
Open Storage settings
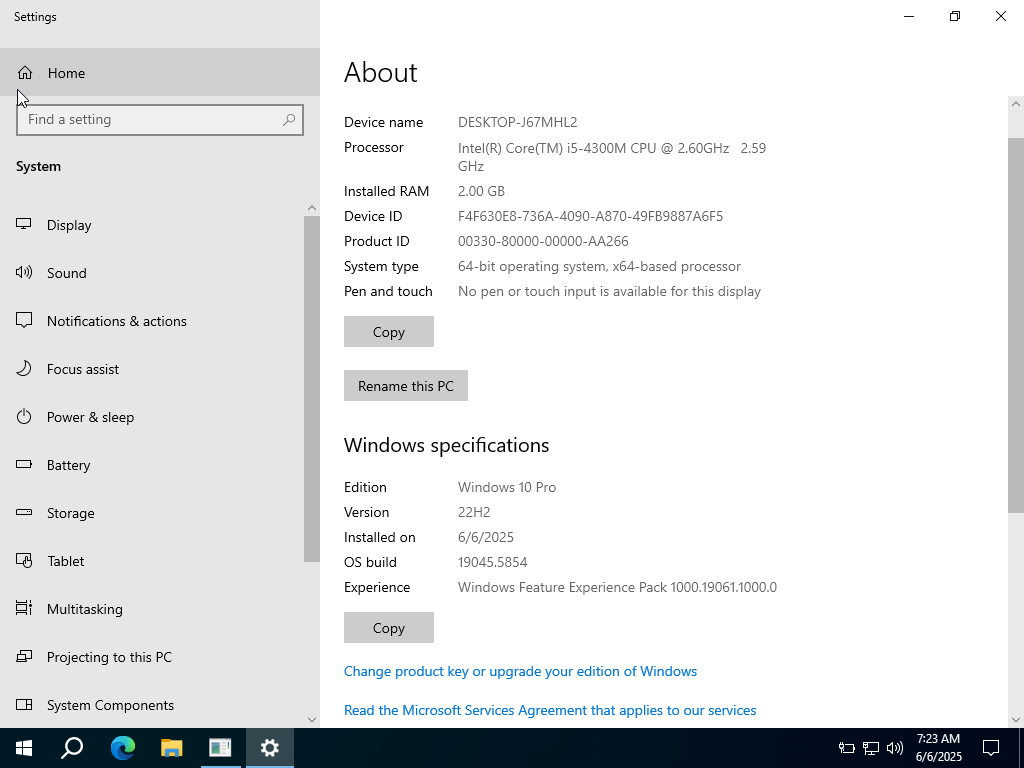[152, 513]
